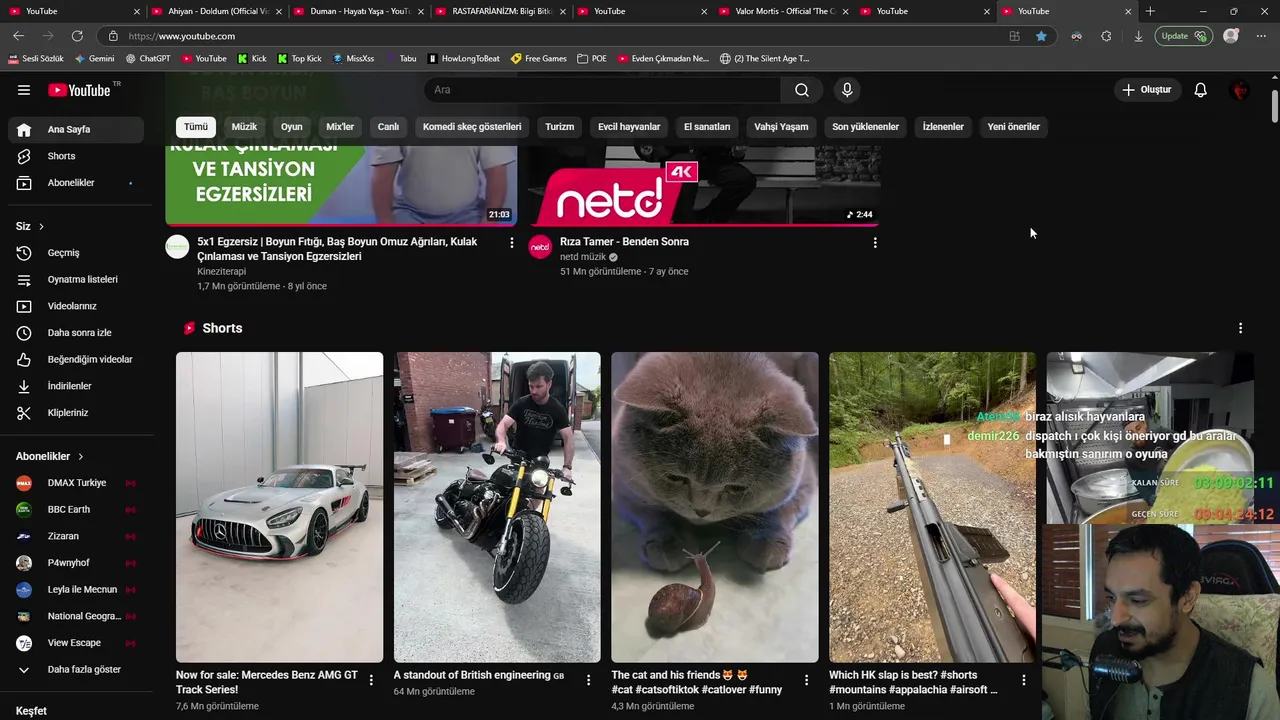Viewport: 1280px width, 720px height.
Task: Select the Canlı filter chip
Action: coord(388,127)
